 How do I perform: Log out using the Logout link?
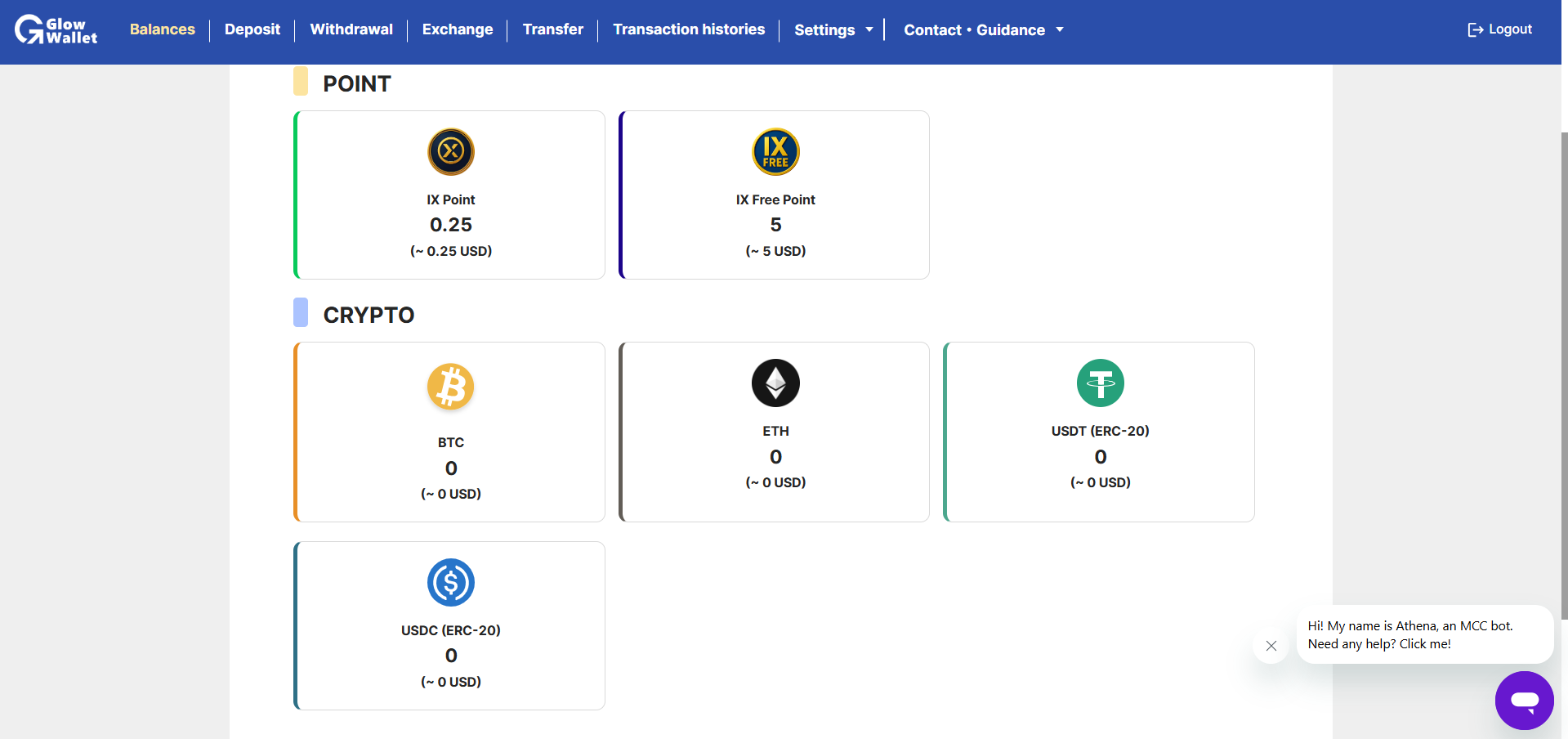pyautogui.click(x=1500, y=29)
